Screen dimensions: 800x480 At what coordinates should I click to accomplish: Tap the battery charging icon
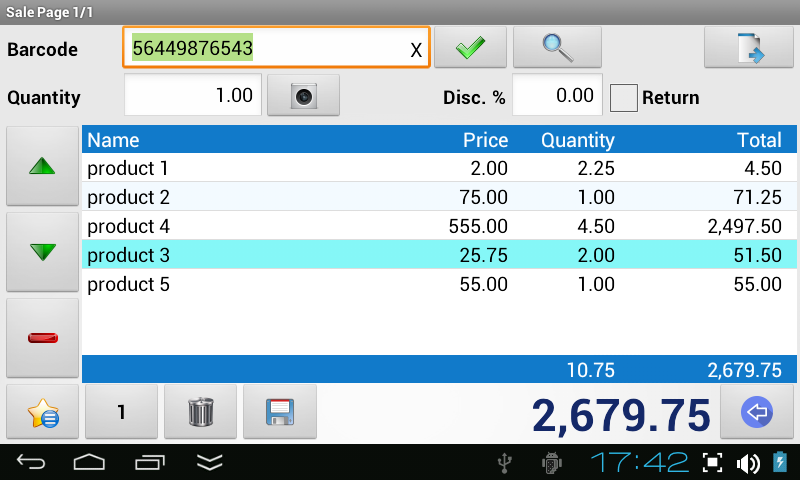(780, 462)
